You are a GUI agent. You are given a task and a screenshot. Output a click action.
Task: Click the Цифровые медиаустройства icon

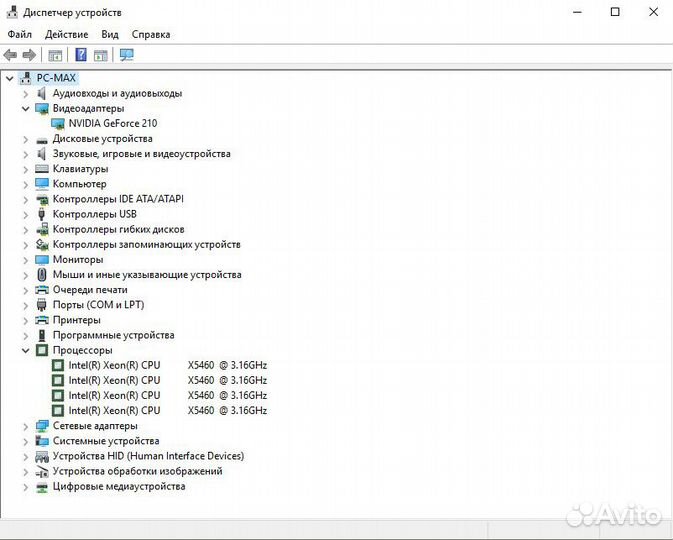(x=42, y=486)
